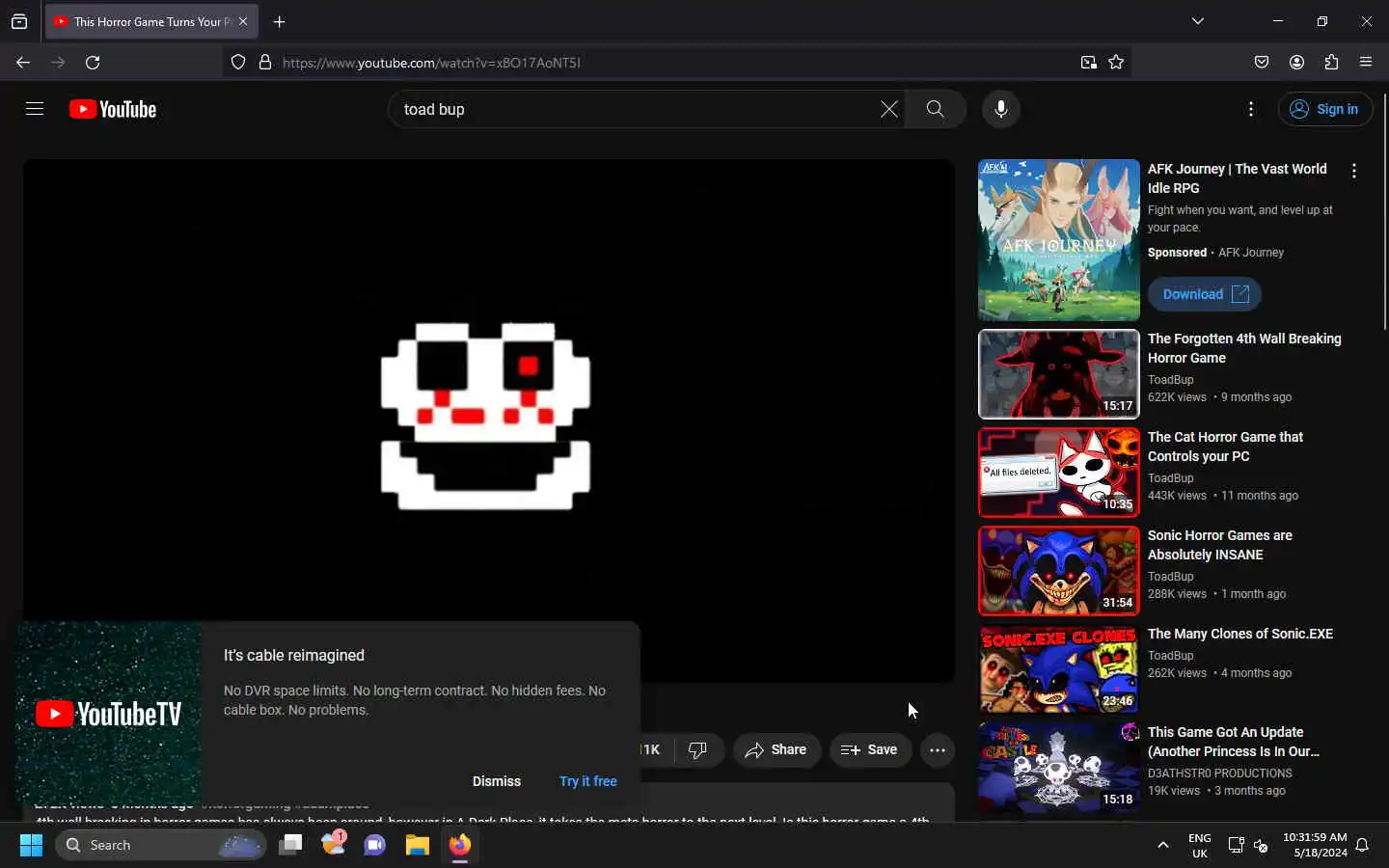The image size is (1389, 868).
Task: Open title 'The Many Clones of Sonic.EXE'
Action: pyautogui.click(x=1240, y=634)
